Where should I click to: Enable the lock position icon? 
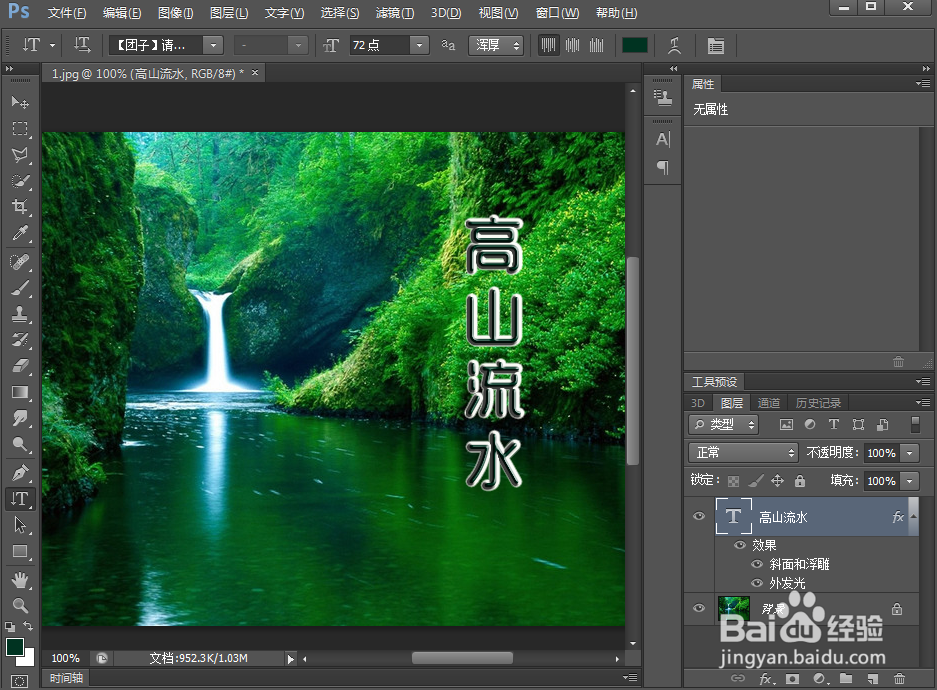(779, 481)
